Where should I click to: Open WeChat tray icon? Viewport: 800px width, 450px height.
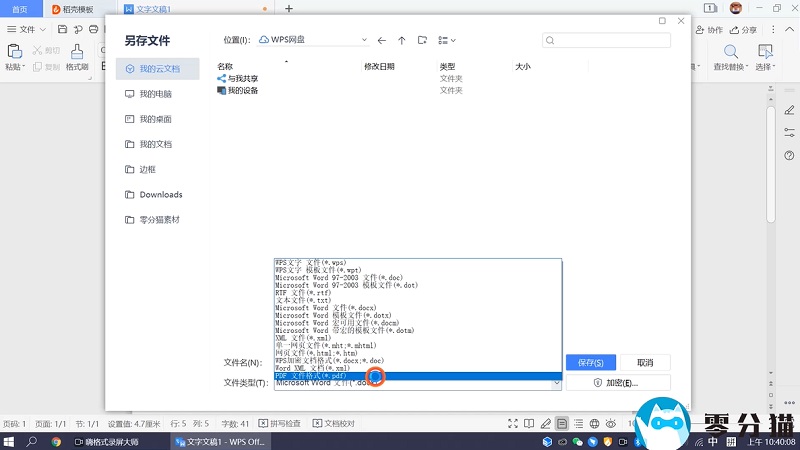[x=578, y=442]
